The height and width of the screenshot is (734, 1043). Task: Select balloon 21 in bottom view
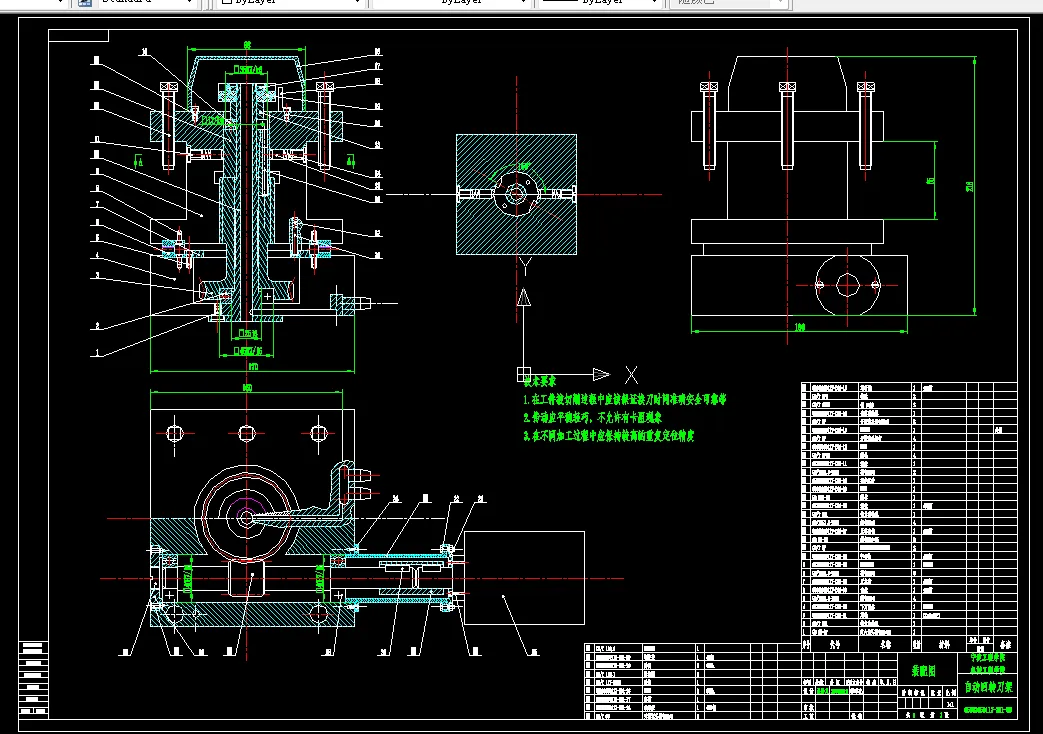click(x=481, y=498)
